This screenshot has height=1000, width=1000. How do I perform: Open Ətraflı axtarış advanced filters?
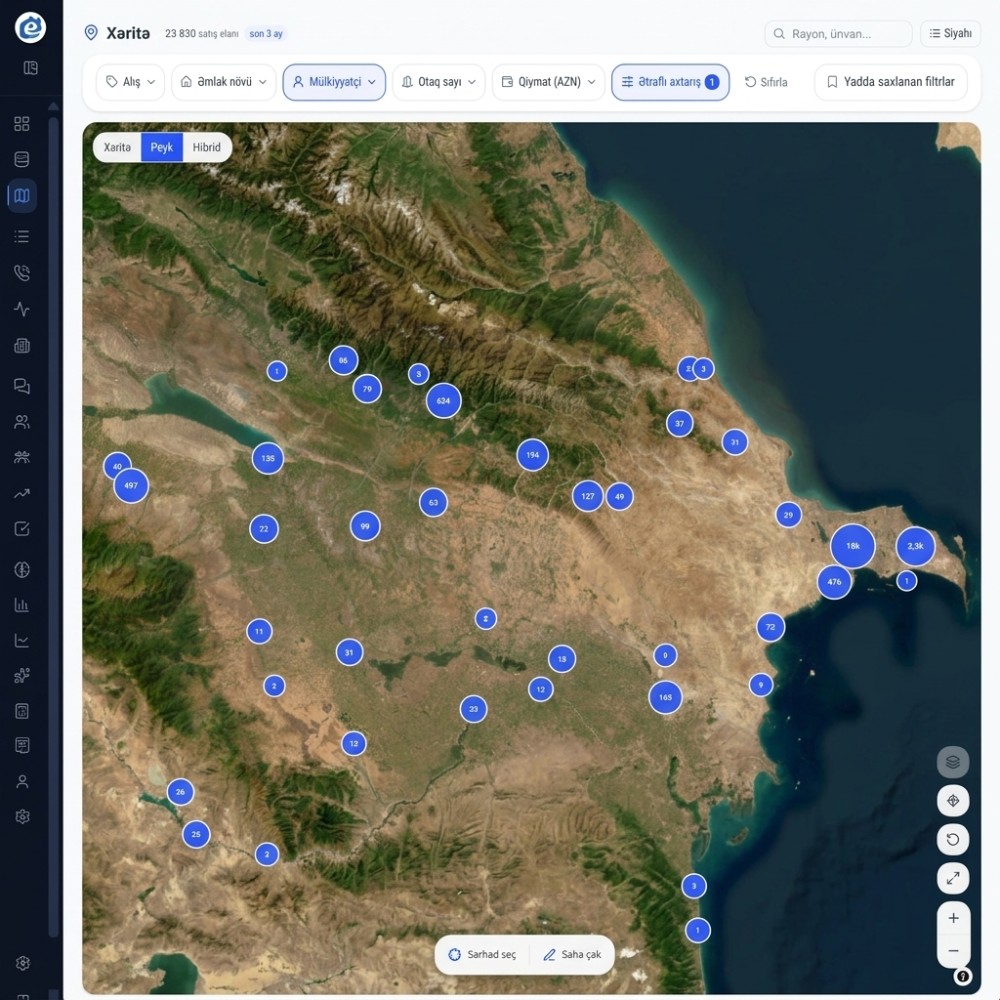(670, 82)
